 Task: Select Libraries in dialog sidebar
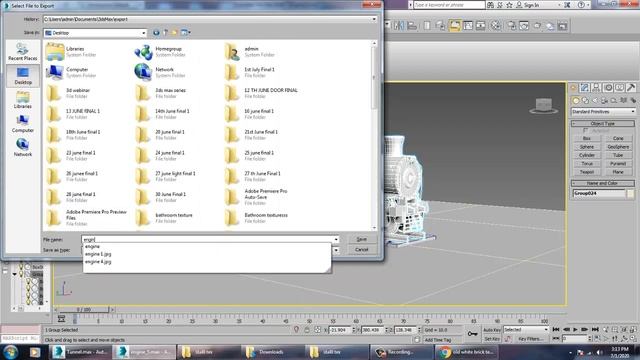23,100
